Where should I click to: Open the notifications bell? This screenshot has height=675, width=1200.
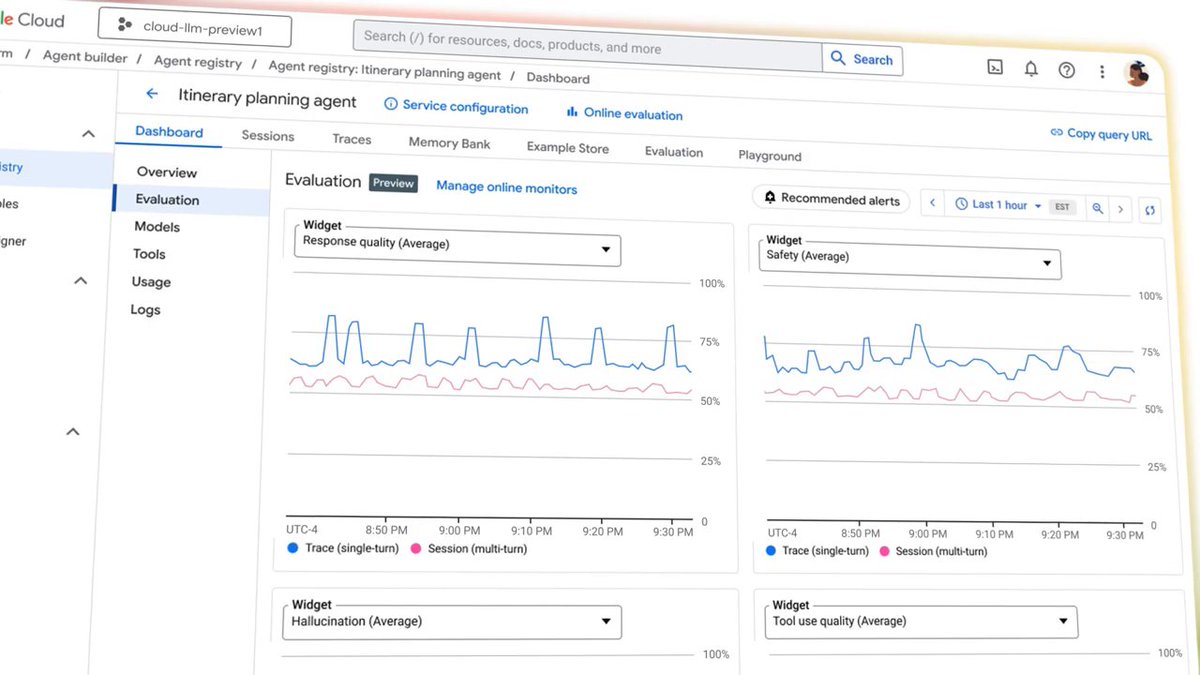(x=1031, y=69)
